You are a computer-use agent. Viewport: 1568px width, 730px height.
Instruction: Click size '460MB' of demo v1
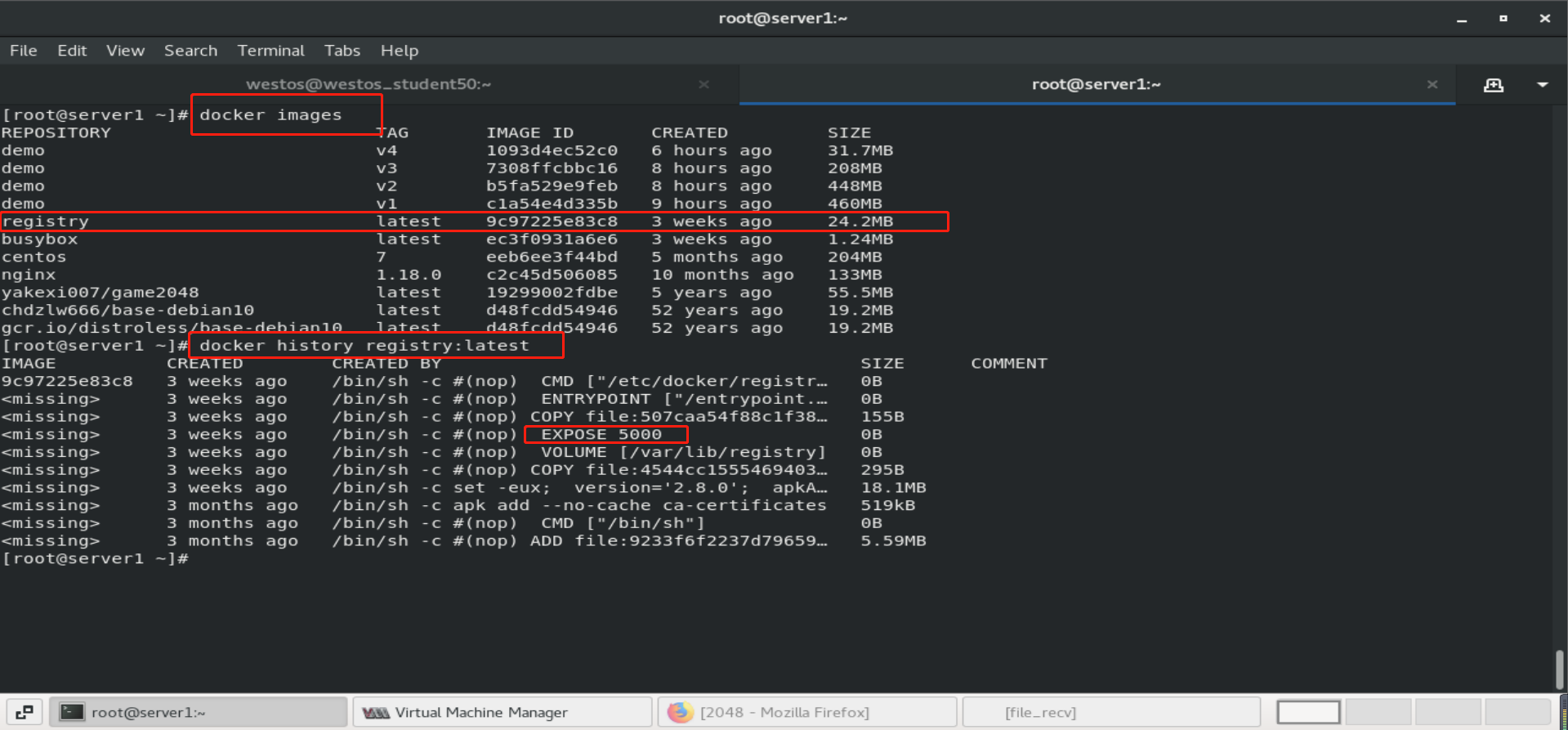(x=855, y=204)
